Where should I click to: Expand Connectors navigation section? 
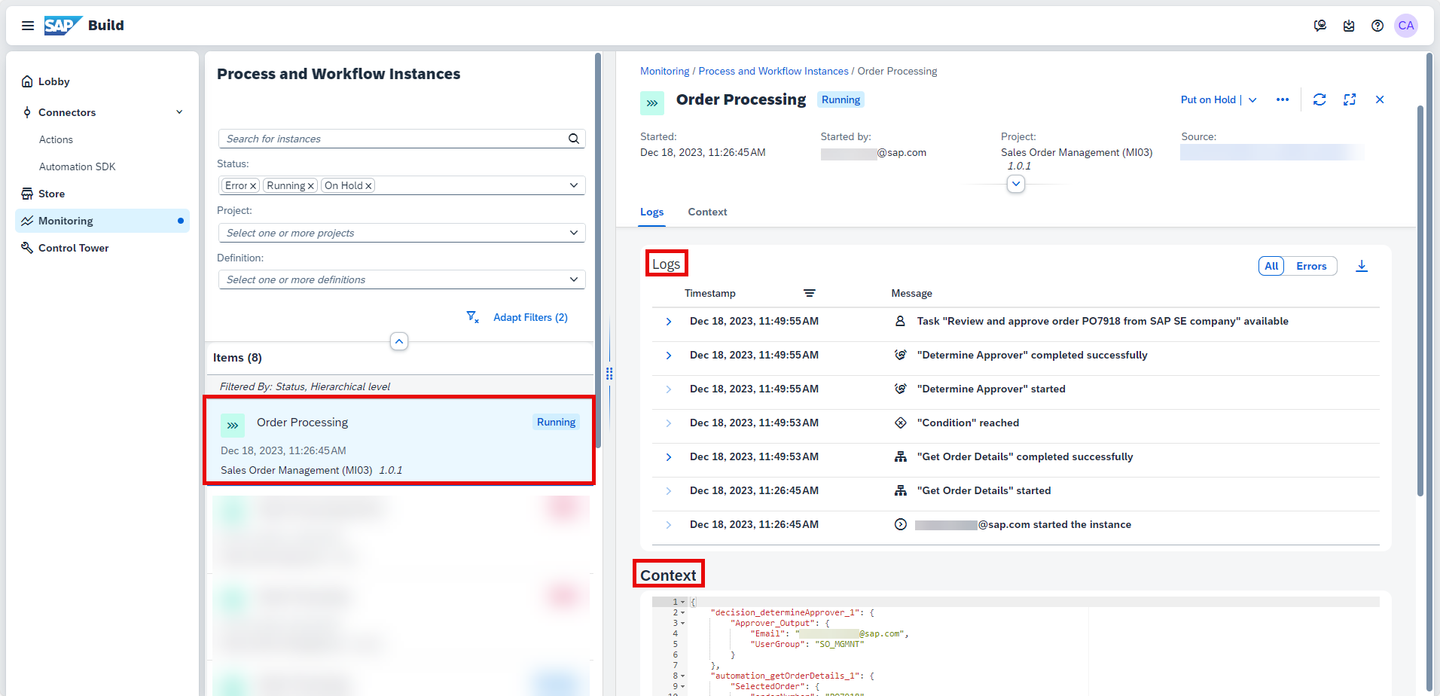tap(180, 112)
